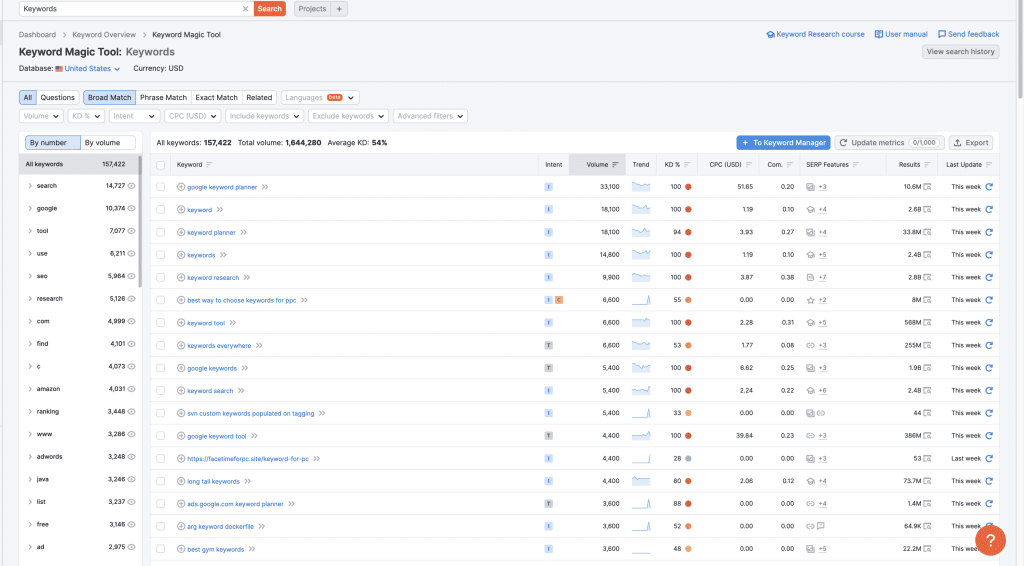Screen dimensions: 1024x566
Task: Check the long tail keywords row
Action: coord(161,481)
